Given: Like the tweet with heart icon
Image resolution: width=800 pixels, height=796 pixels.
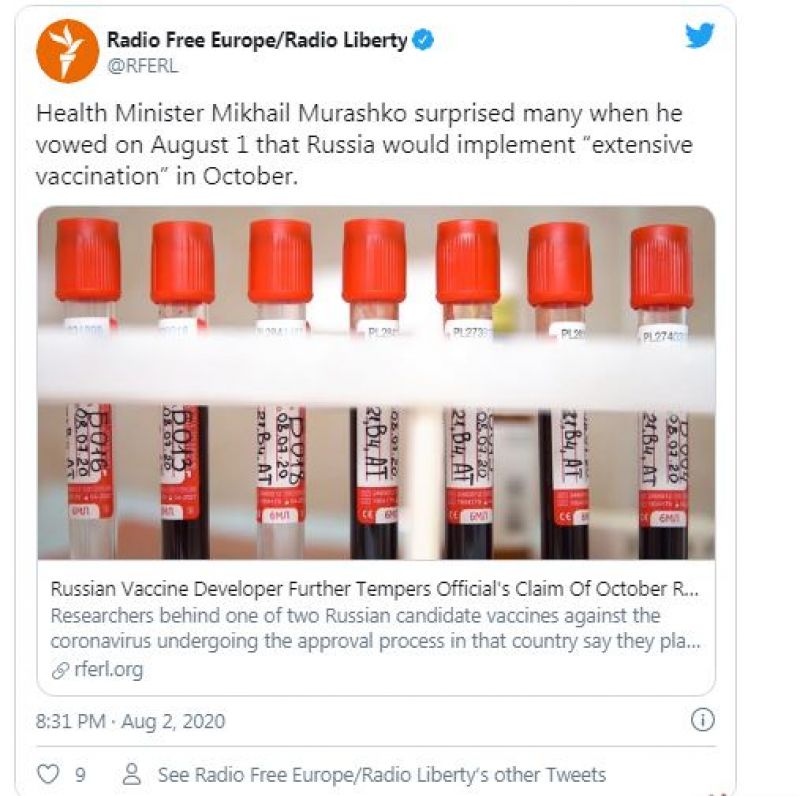Looking at the screenshot, I should (x=48, y=774).
